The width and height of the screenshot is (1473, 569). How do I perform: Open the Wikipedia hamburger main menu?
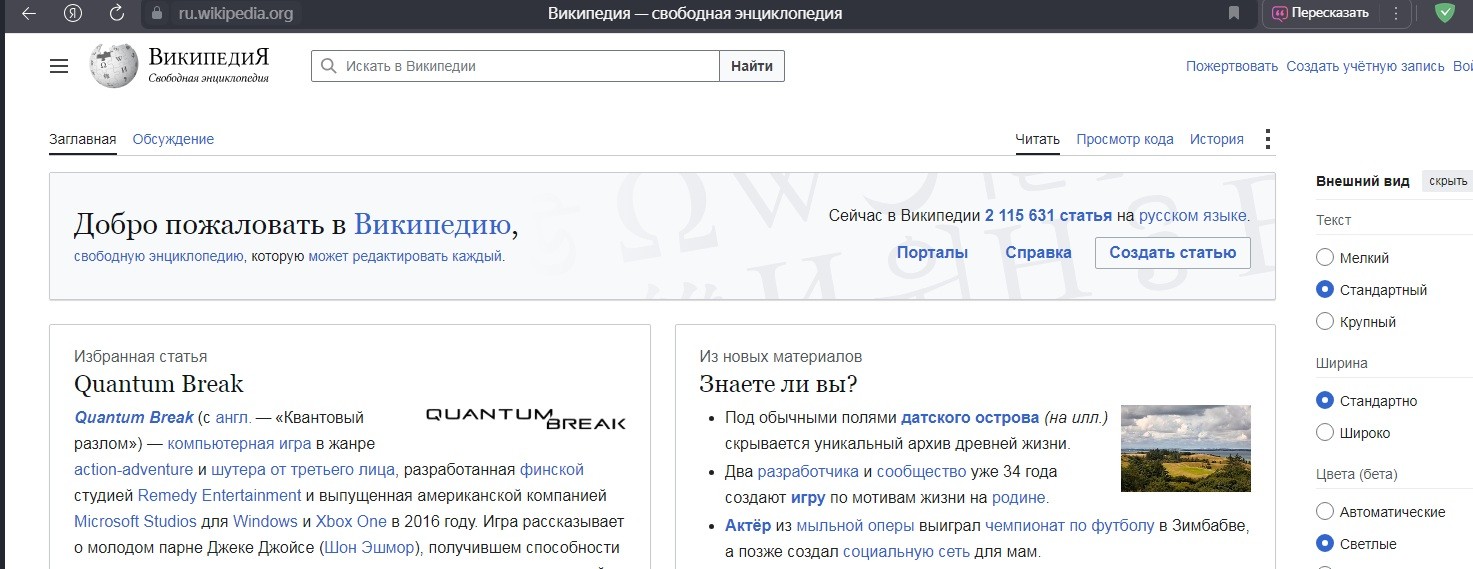click(x=59, y=66)
